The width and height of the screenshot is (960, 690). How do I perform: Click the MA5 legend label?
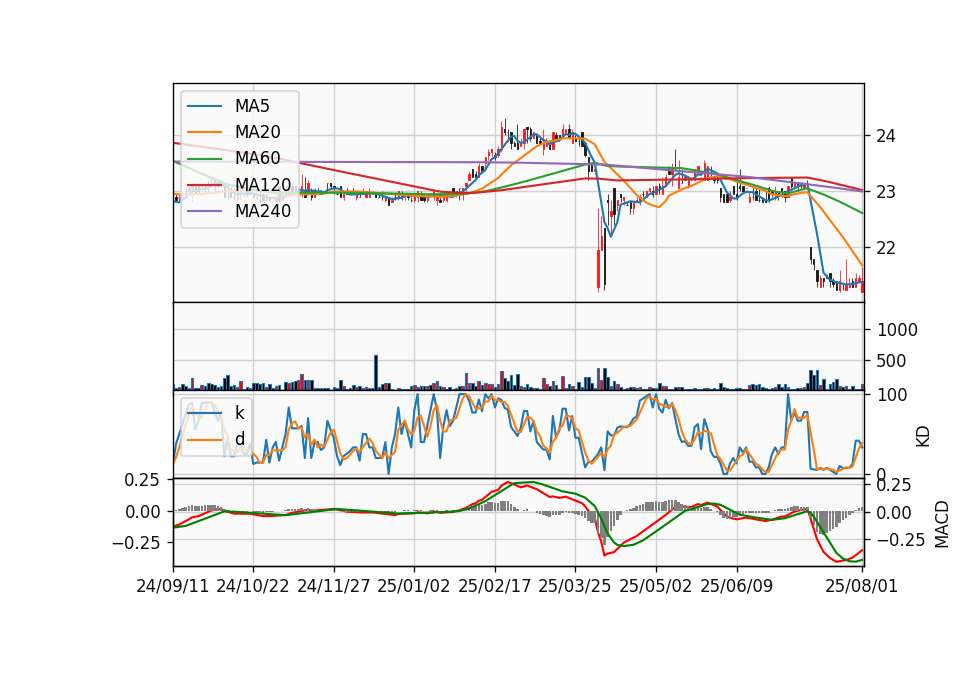252,106
